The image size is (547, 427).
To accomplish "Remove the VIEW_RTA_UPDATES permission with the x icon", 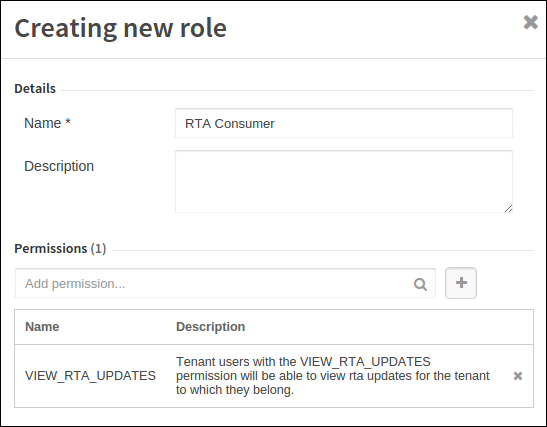I will click(x=518, y=376).
